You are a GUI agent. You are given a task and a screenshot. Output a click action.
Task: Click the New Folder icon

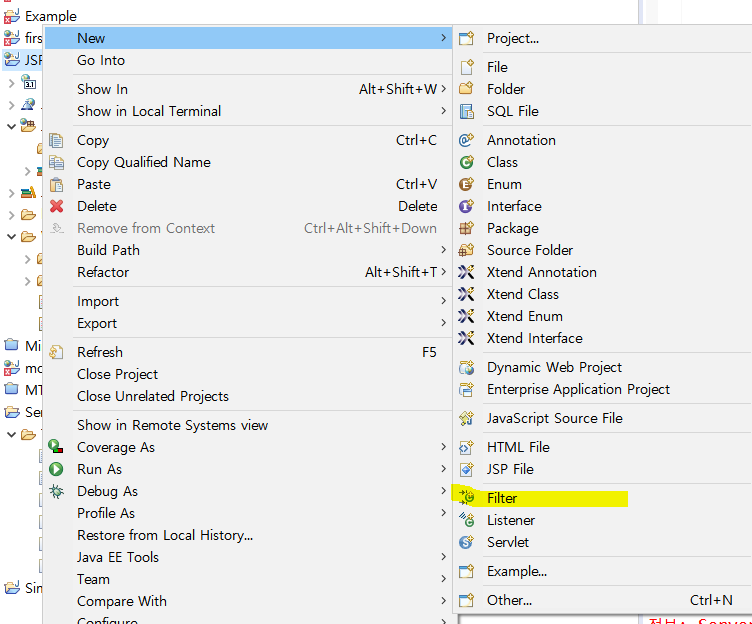coord(466,88)
